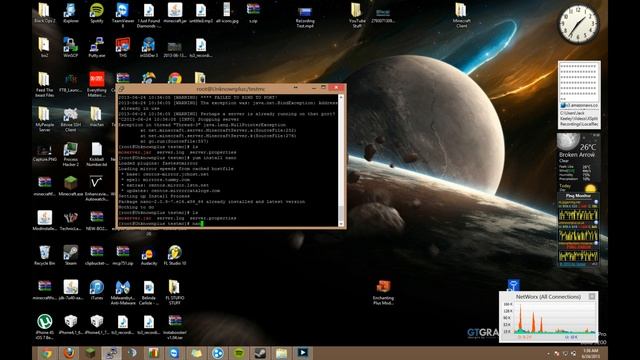640x360 pixels.
Task: Open the uTorrent iPhone 4S iOS 7 file
Action: [44, 327]
